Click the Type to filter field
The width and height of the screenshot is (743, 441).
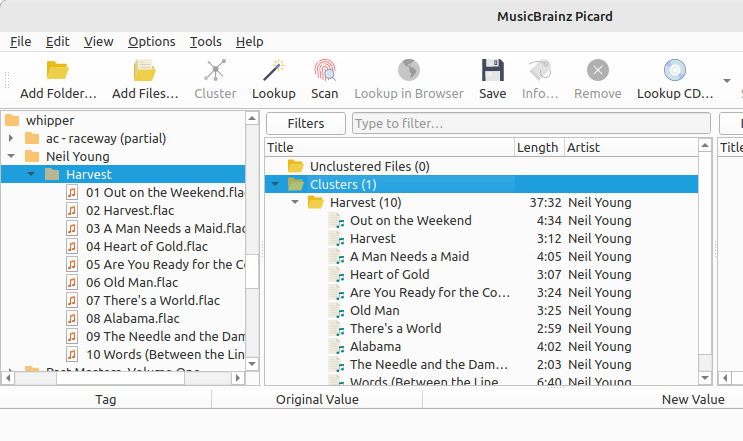(531, 124)
